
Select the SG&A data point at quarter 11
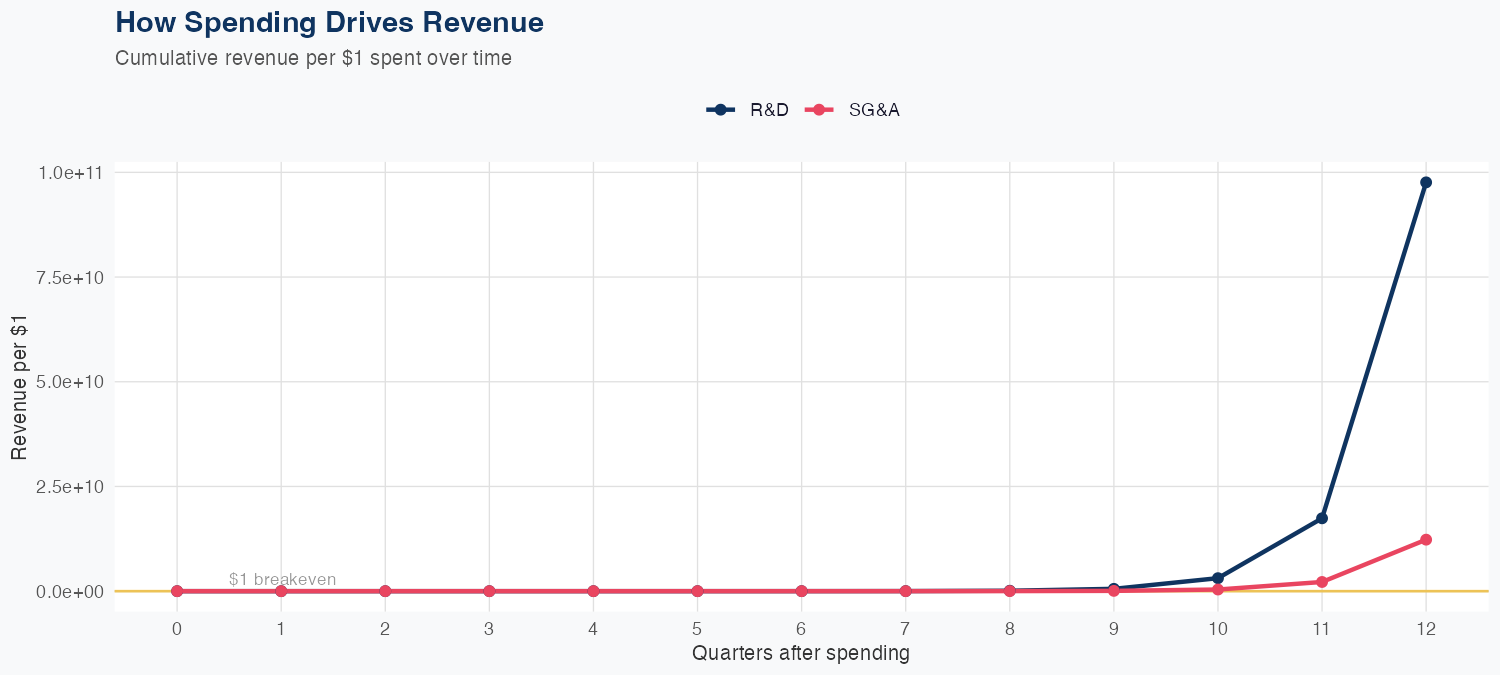click(1322, 582)
